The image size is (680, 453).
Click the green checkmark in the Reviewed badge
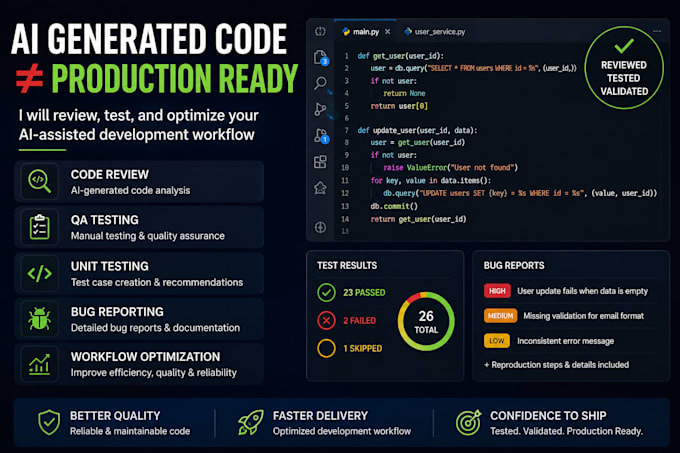click(624, 45)
